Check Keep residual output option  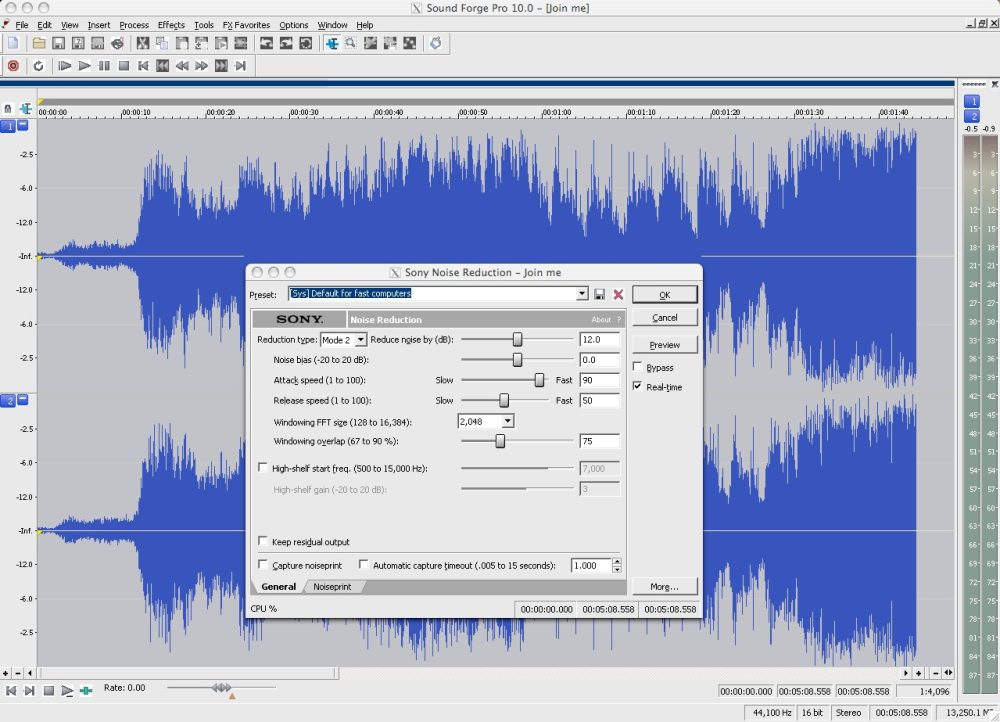(263, 542)
